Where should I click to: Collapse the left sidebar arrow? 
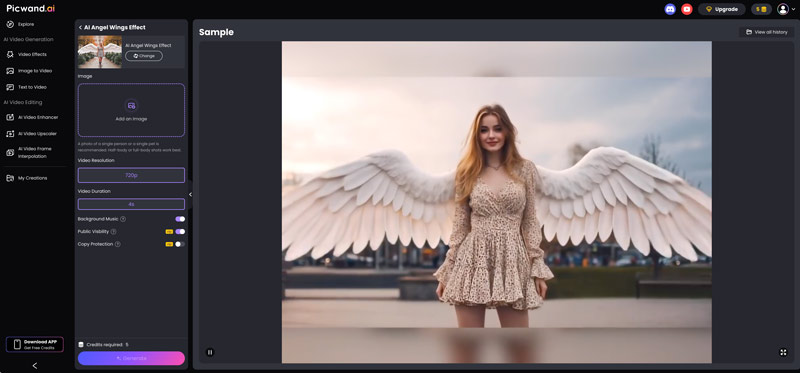click(x=35, y=365)
